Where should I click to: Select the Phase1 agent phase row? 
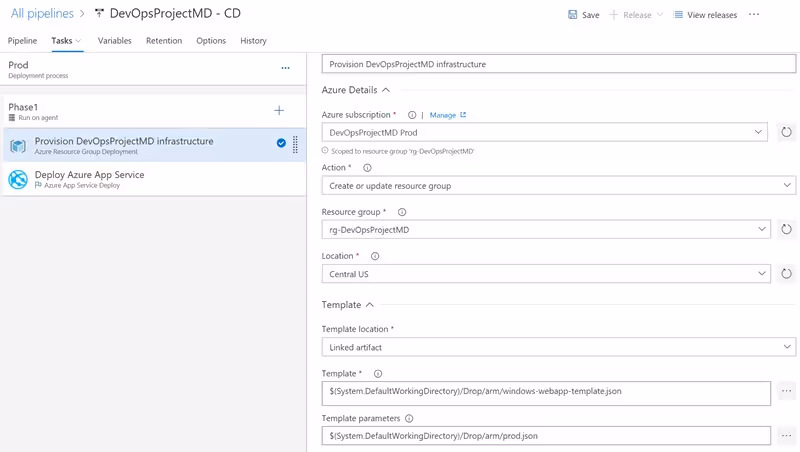(153, 111)
